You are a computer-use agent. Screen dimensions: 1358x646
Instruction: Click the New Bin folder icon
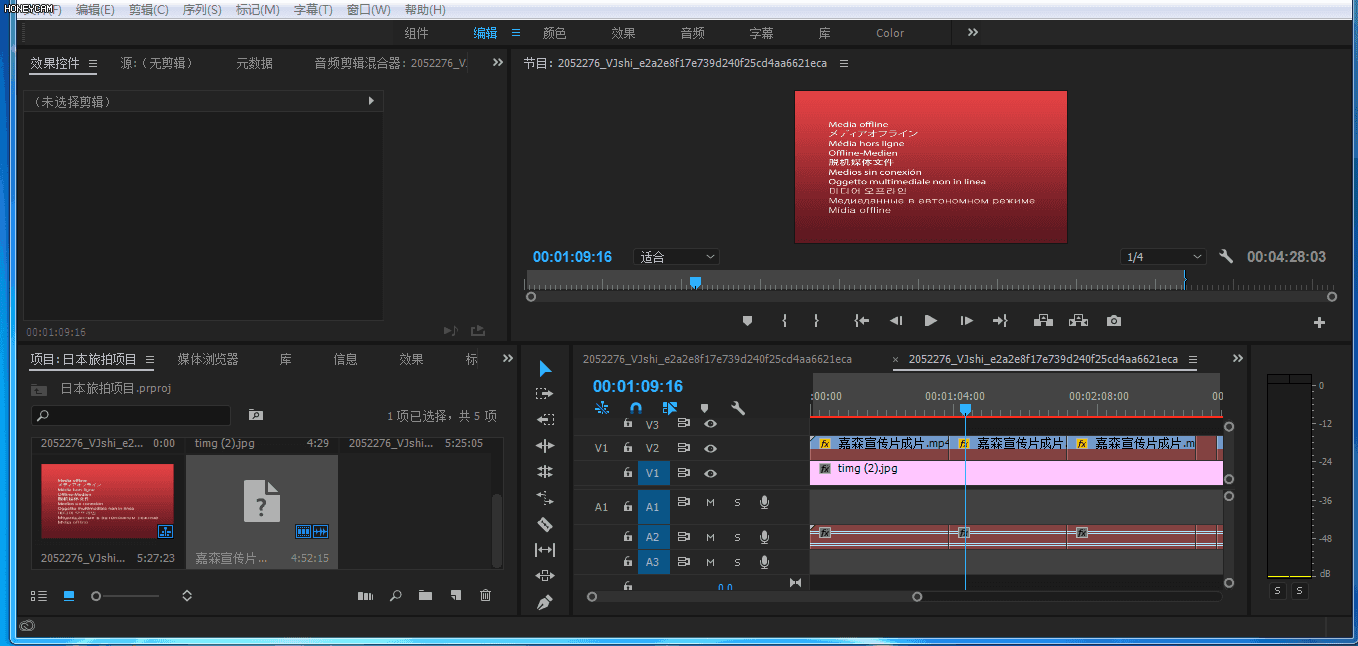point(425,596)
